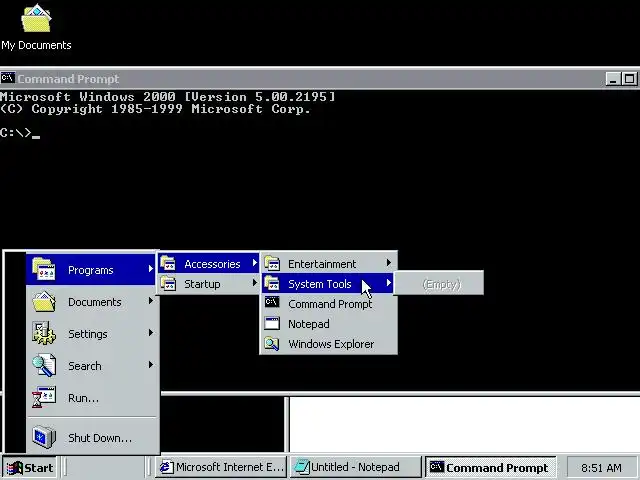640x480 pixels.
Task: Launch Windows Explorer from the Accessories submenu
Action: 328,344
